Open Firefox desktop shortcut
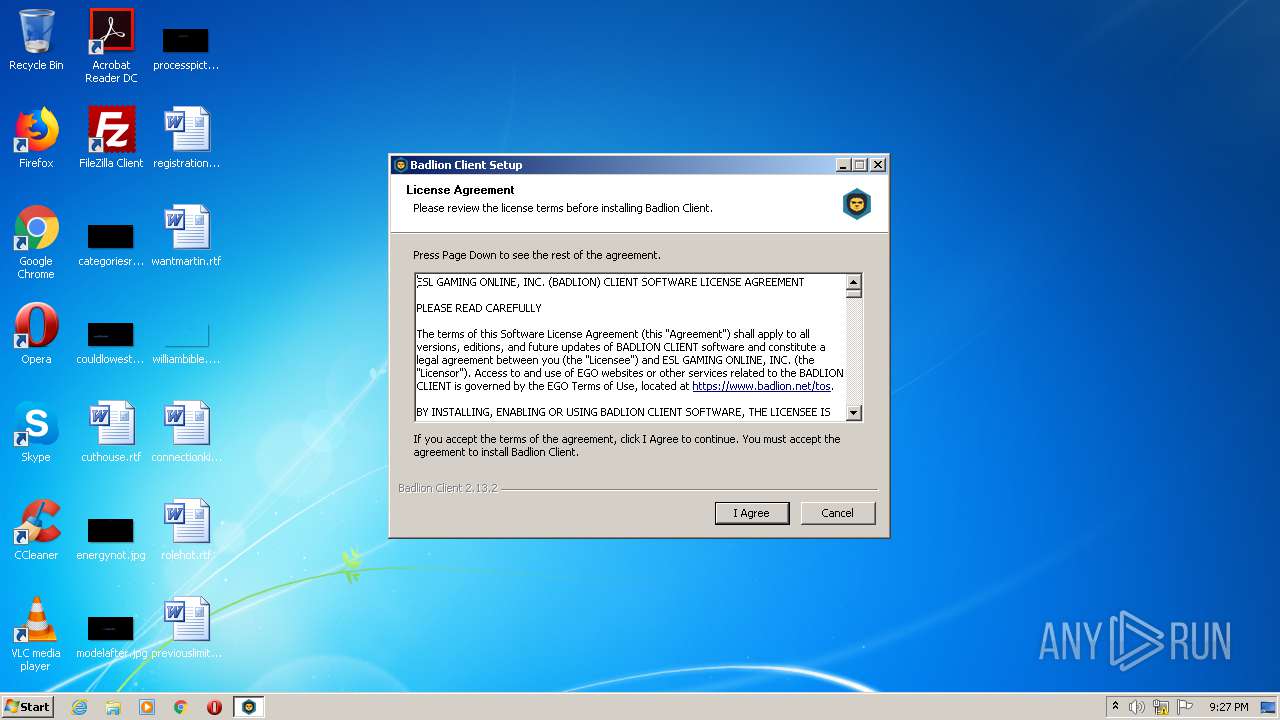 36,139
